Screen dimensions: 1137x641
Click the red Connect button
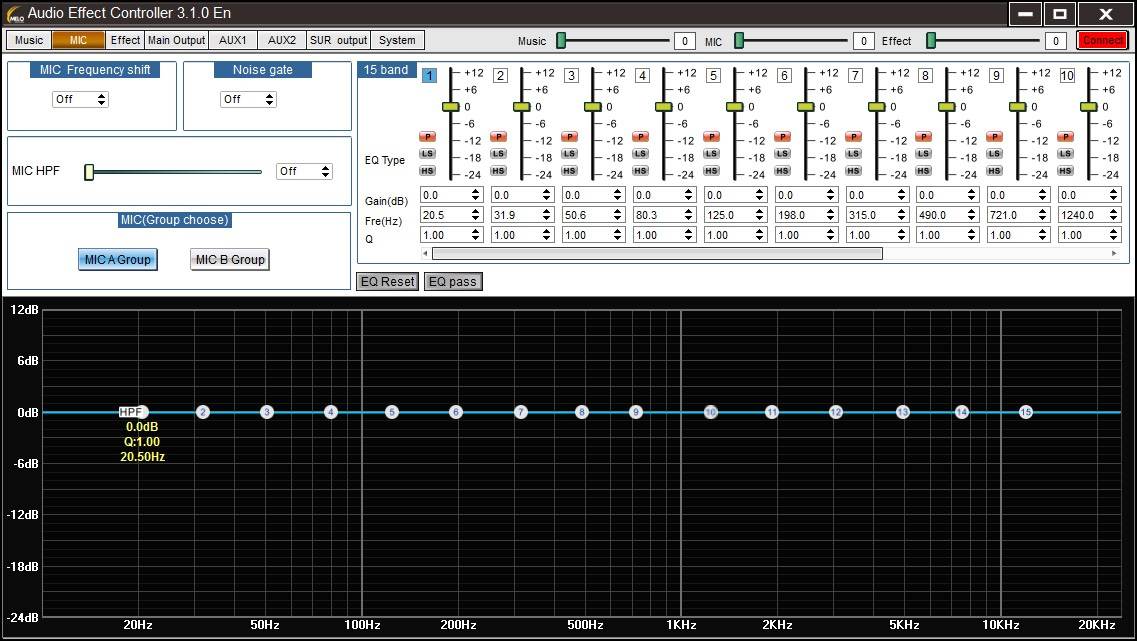[x=1103, y=41]
